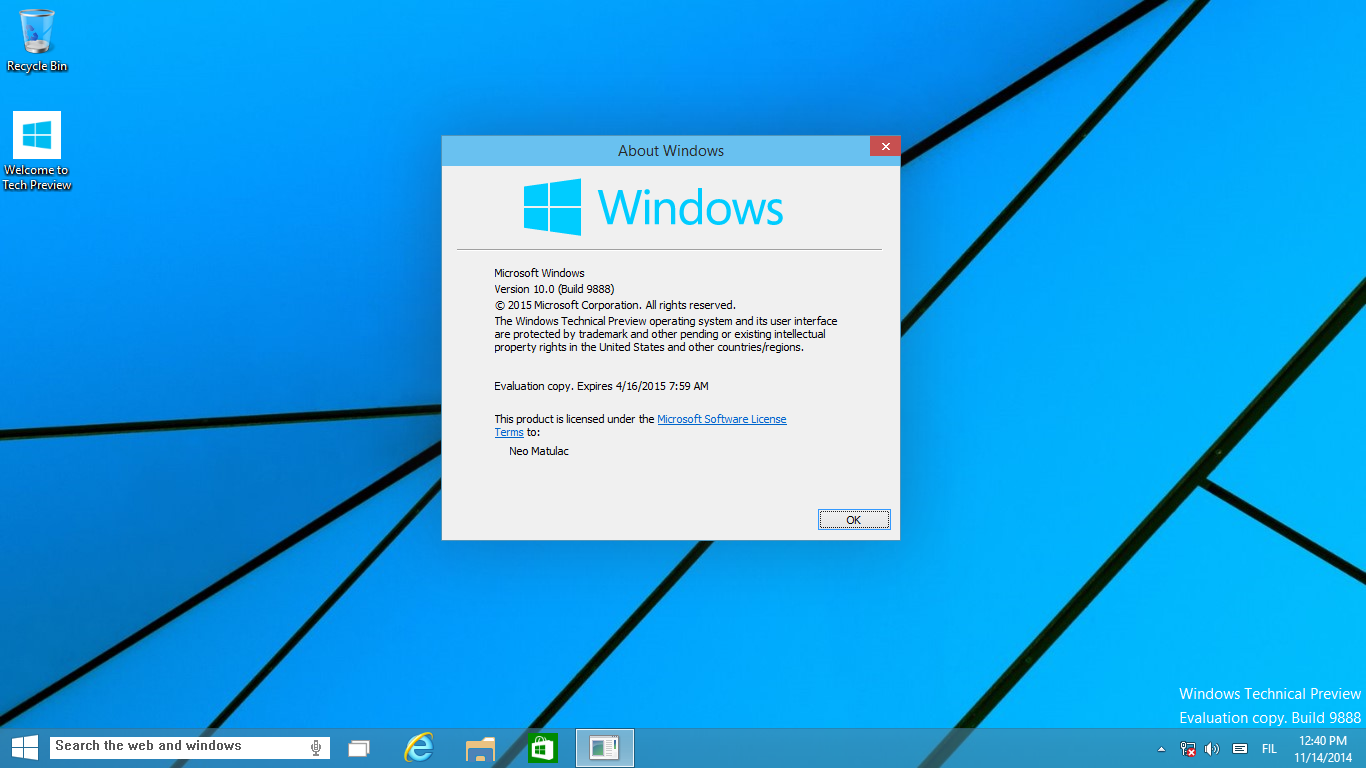Screen dimensions: 1366x768
Task: Open Task View from the taskbar
Action: [x=359, y=746]
